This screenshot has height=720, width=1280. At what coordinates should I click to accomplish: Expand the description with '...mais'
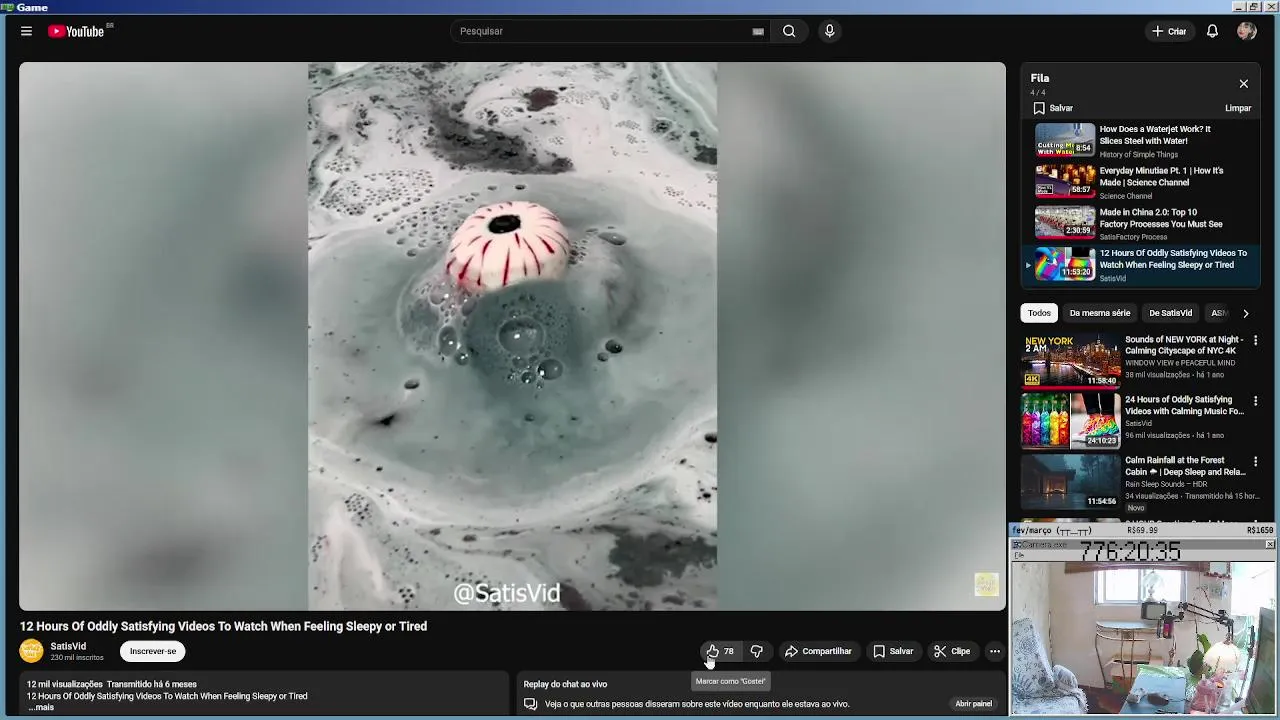coord(41,707)
